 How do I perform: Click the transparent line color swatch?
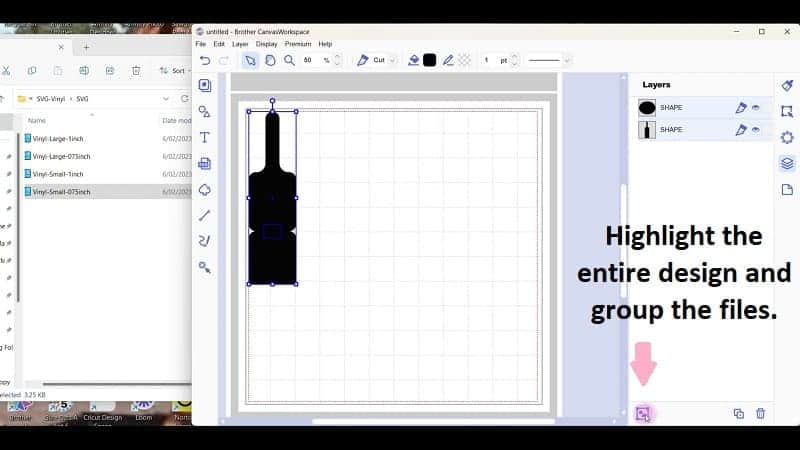(464, 60)
